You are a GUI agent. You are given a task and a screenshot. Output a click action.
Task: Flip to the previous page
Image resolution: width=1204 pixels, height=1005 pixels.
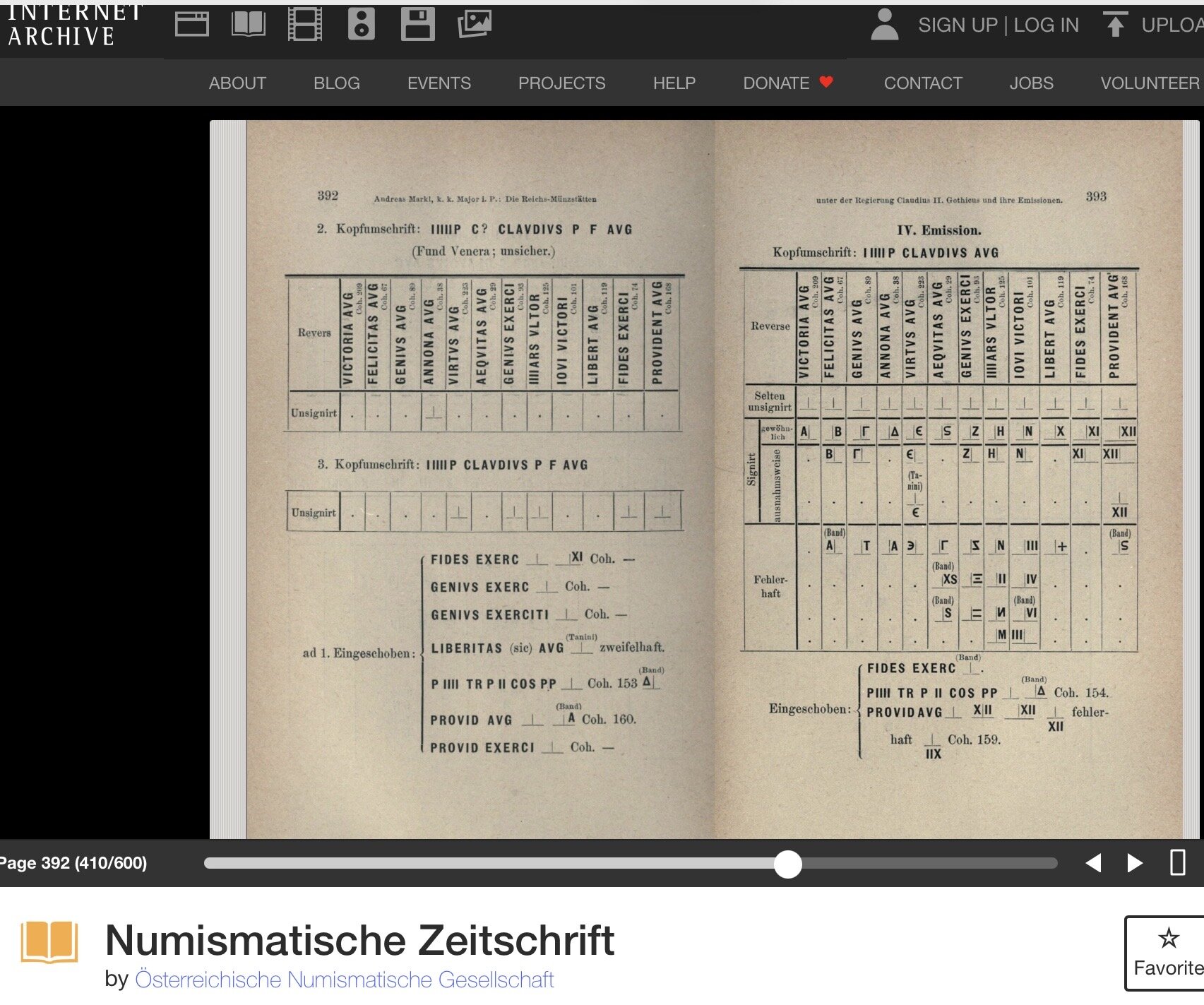(1093, 862)
